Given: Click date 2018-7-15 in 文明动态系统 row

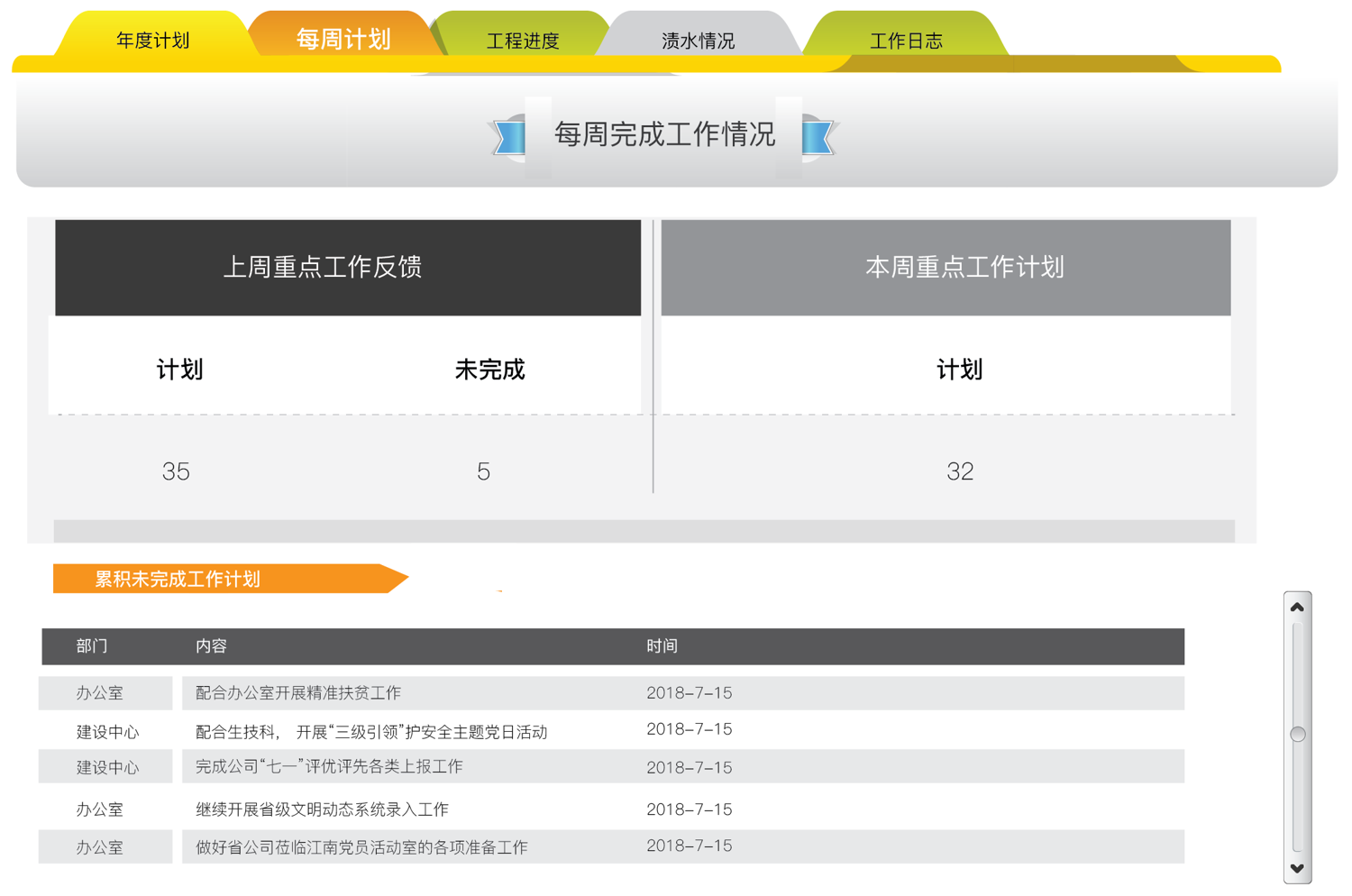Looking at the screenshot, I should click(690, 809).
